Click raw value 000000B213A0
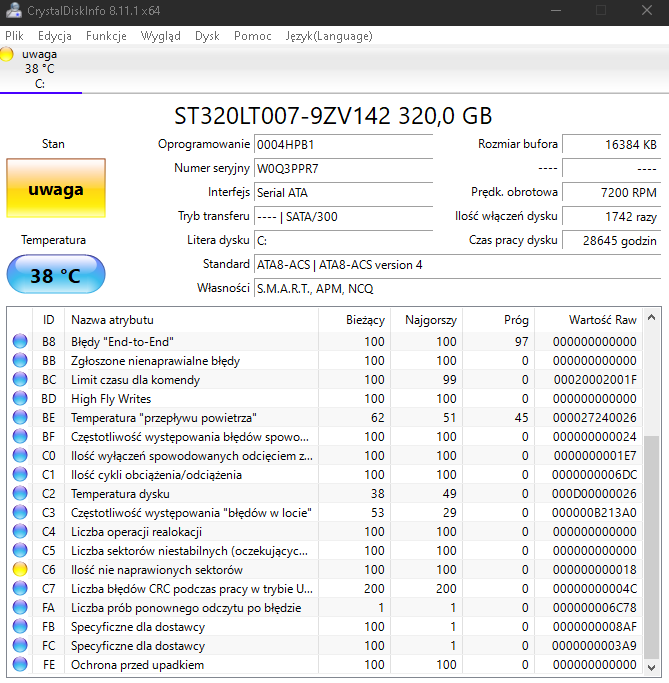 [594, 512]
